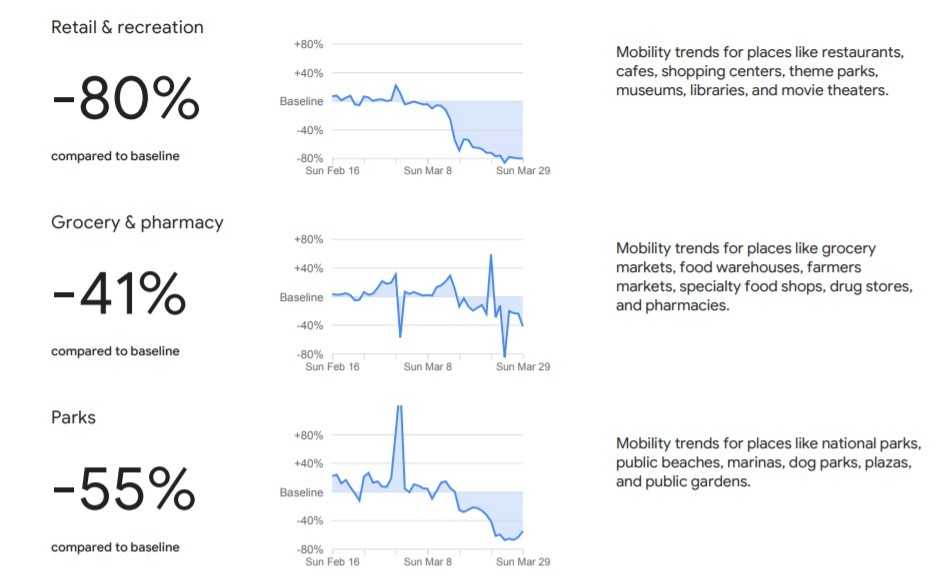The height and width of the screenshot is (583, 942).
Task: Click the +80% label on the retail chart
Action: [308, 45]
